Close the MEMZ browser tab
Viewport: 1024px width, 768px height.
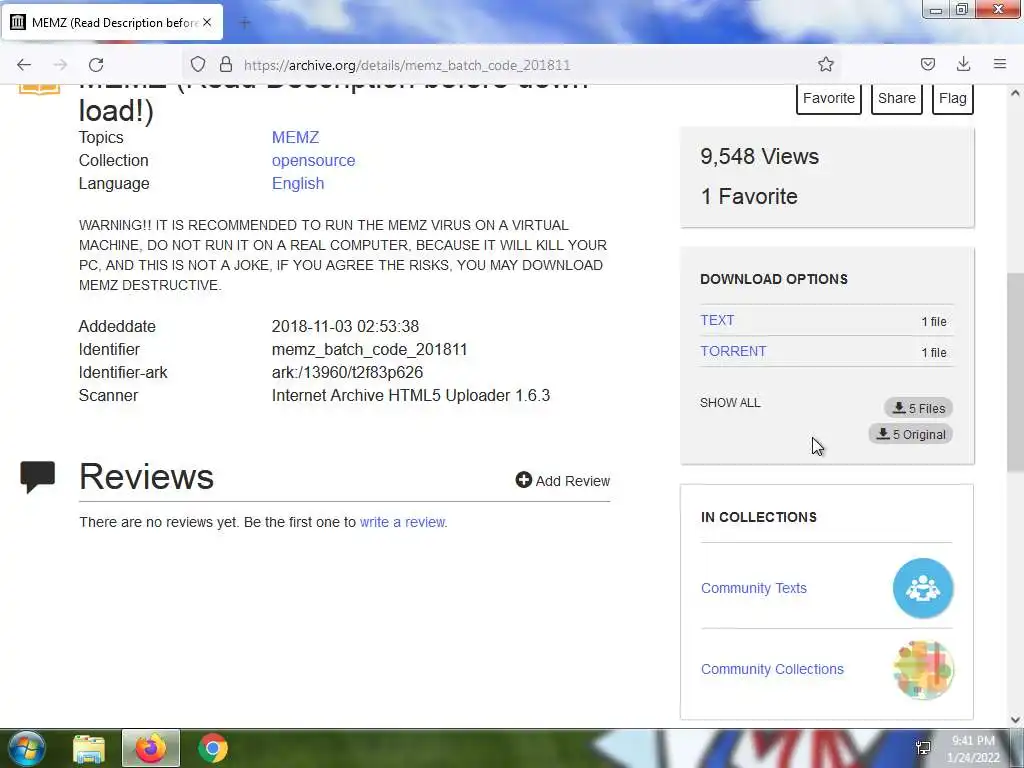coord(207,22)
